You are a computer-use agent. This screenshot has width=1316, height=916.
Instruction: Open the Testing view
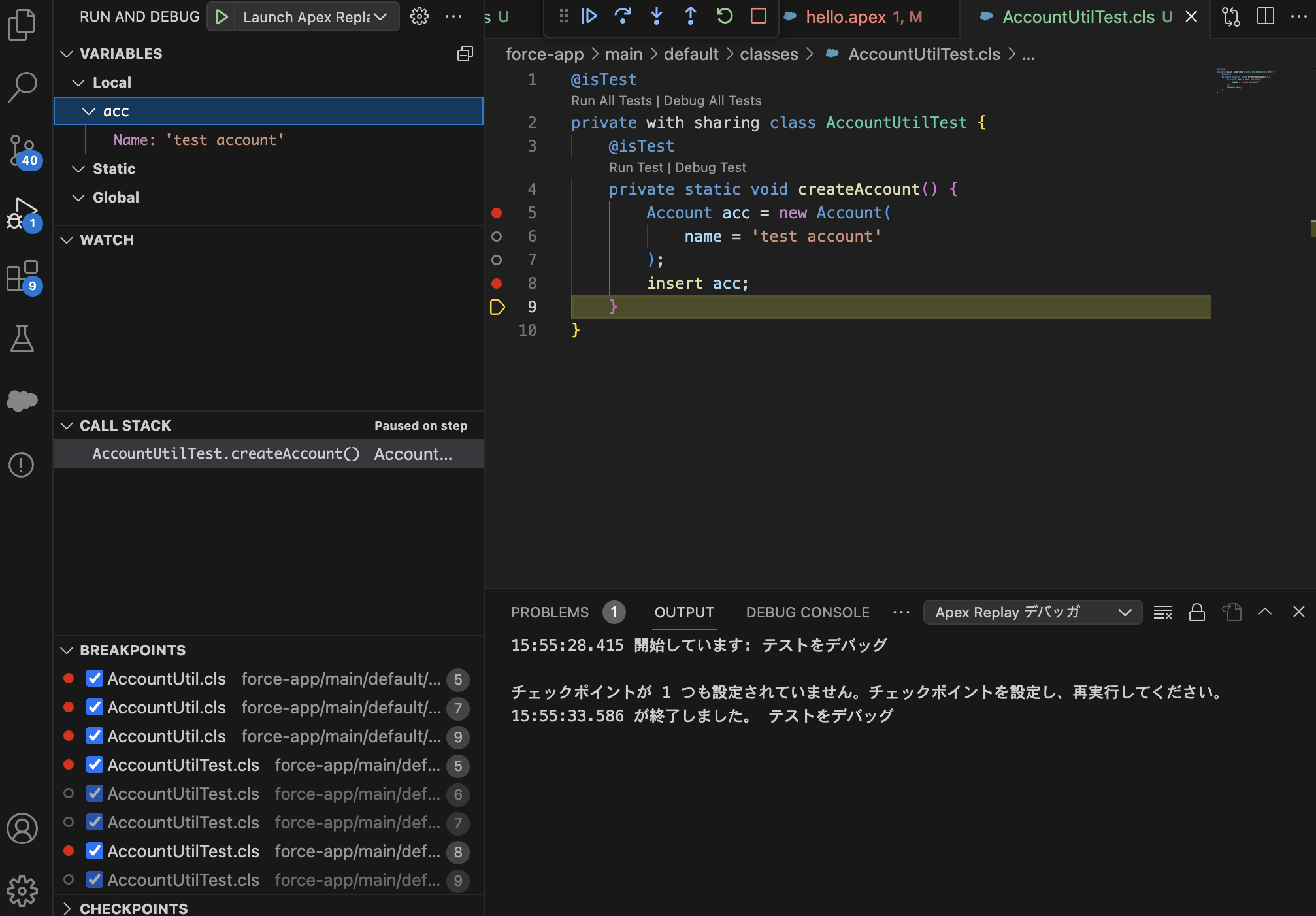point(24,339)
